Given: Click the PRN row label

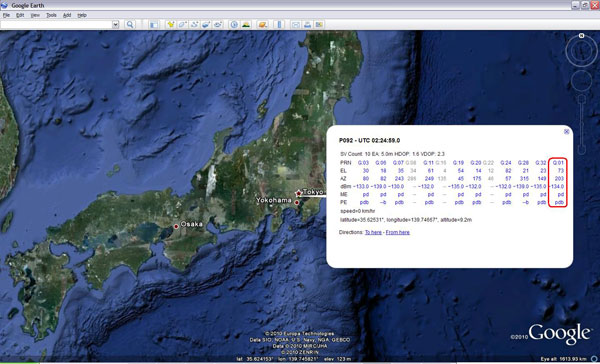Looking at the screenshot, I should [x=346, y=163].
